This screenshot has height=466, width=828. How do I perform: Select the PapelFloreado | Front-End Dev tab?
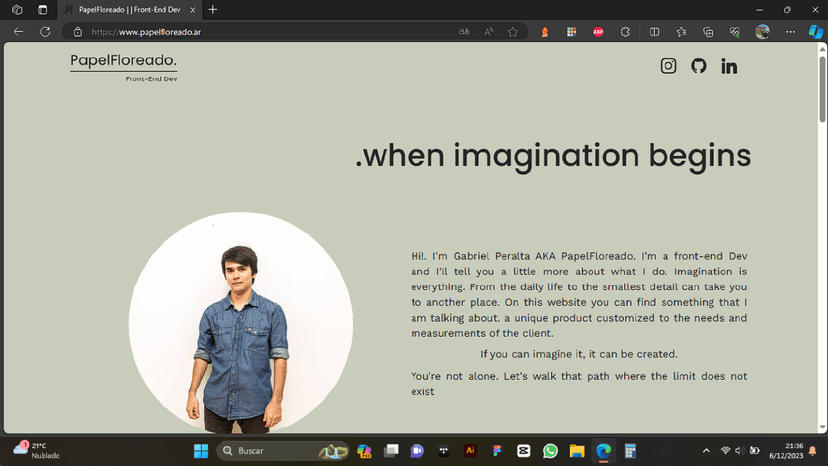[x=129, y=10]
